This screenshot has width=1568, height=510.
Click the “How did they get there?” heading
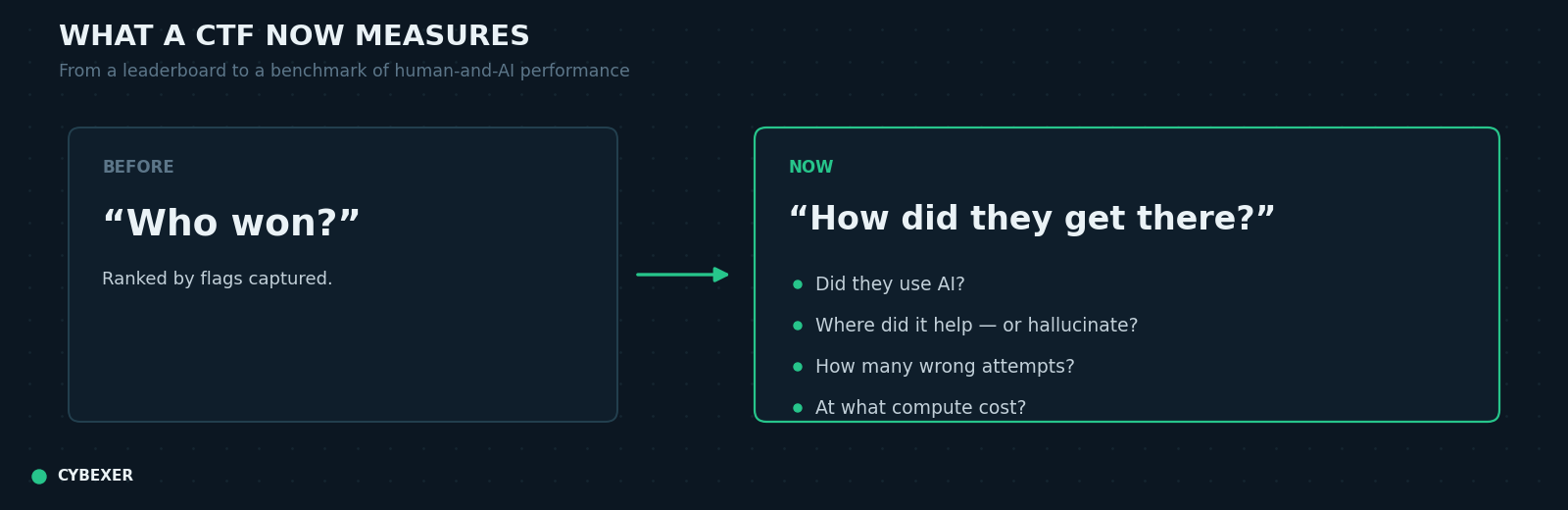[1032, 219]
